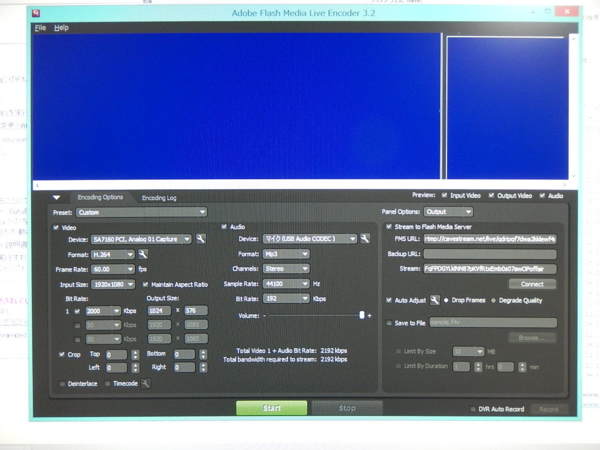The height and width of the screenshot is (450, 600).
Task: Click Crop Top stepper arrows
Action: [x=135, y=355]
